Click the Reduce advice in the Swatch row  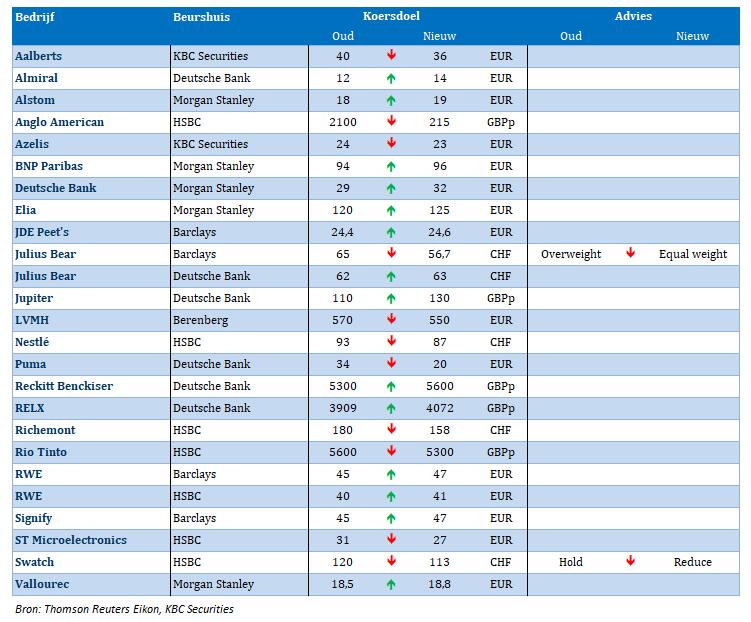pos(693,562)
